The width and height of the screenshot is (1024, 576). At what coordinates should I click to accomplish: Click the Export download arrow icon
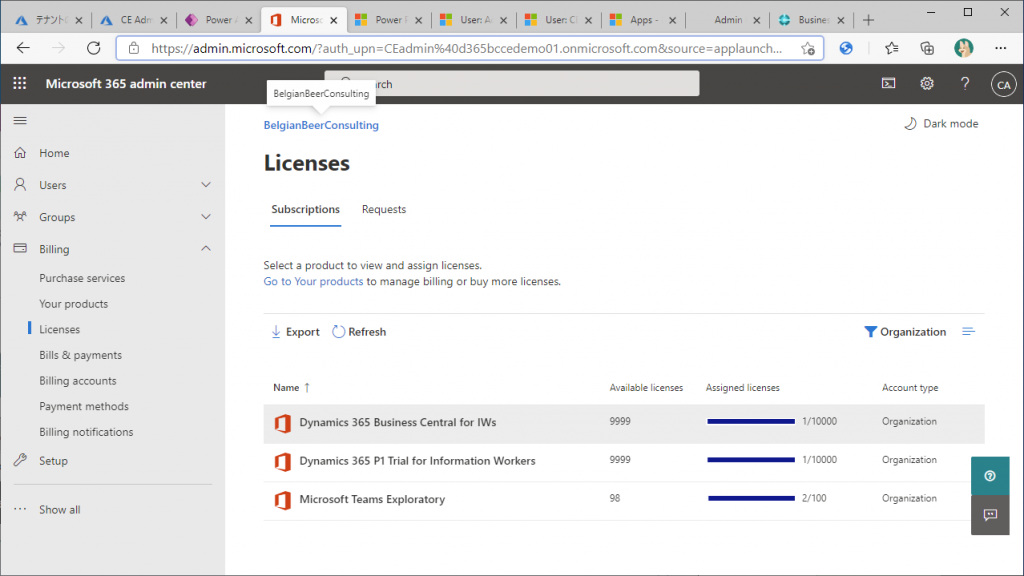coord(276,332)
